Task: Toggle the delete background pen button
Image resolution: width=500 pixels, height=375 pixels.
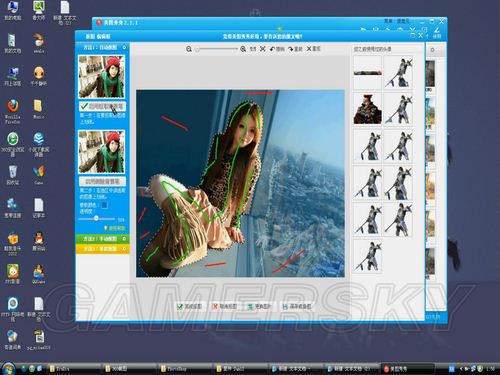Action: coord(102,181)
